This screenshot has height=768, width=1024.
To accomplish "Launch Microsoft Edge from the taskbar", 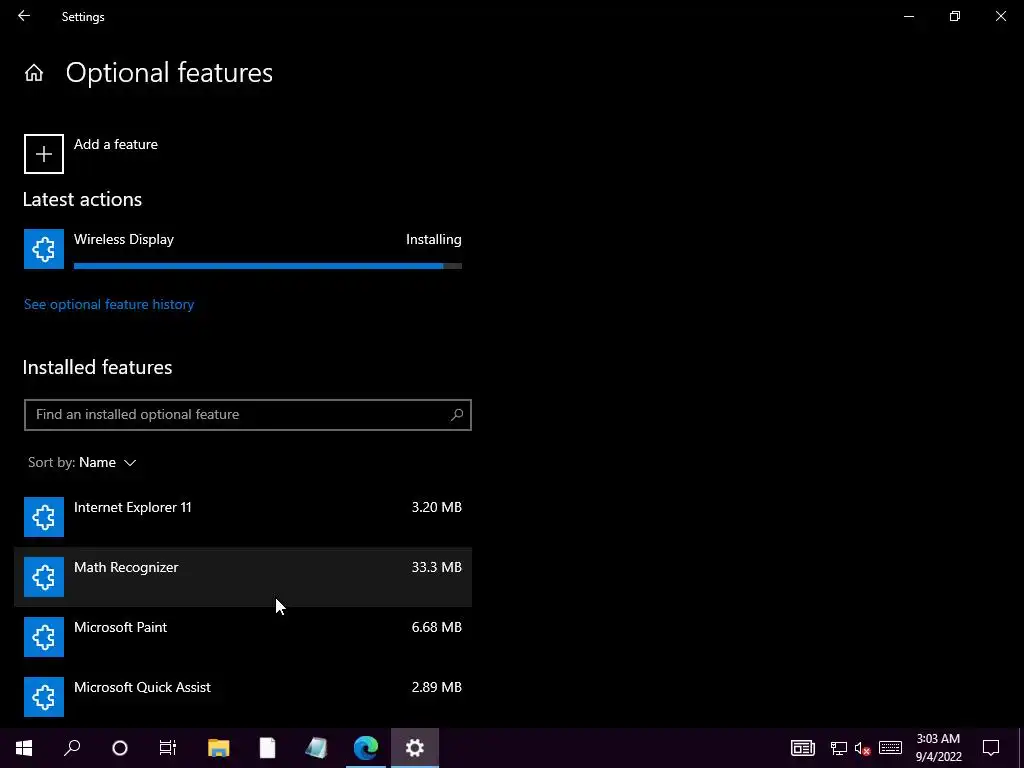I will click(x=366, y=748).
